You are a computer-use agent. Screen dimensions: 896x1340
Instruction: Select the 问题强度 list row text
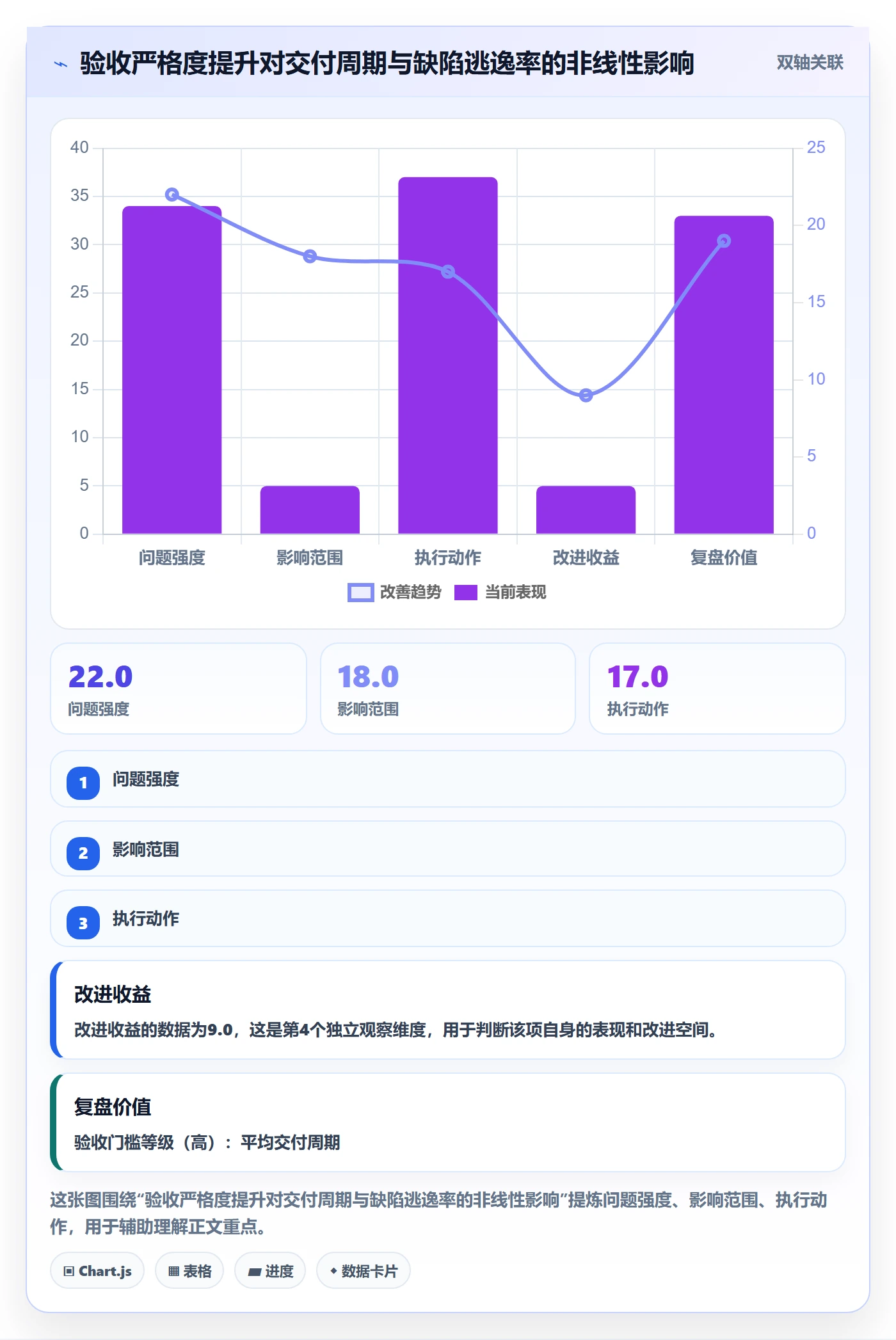(x=146, y=779)
